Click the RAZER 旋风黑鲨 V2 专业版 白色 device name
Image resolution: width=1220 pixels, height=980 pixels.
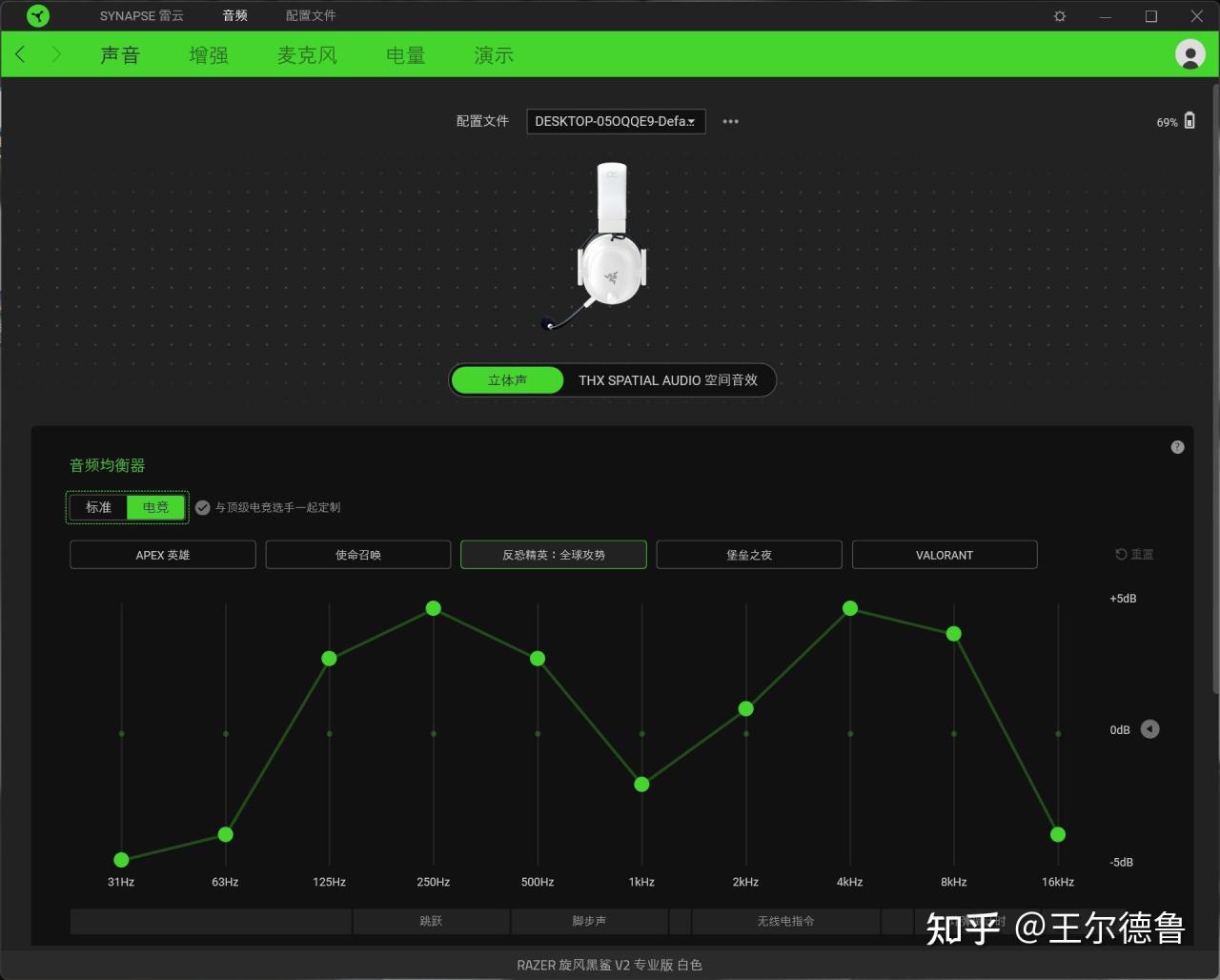(x=610, y=965)
